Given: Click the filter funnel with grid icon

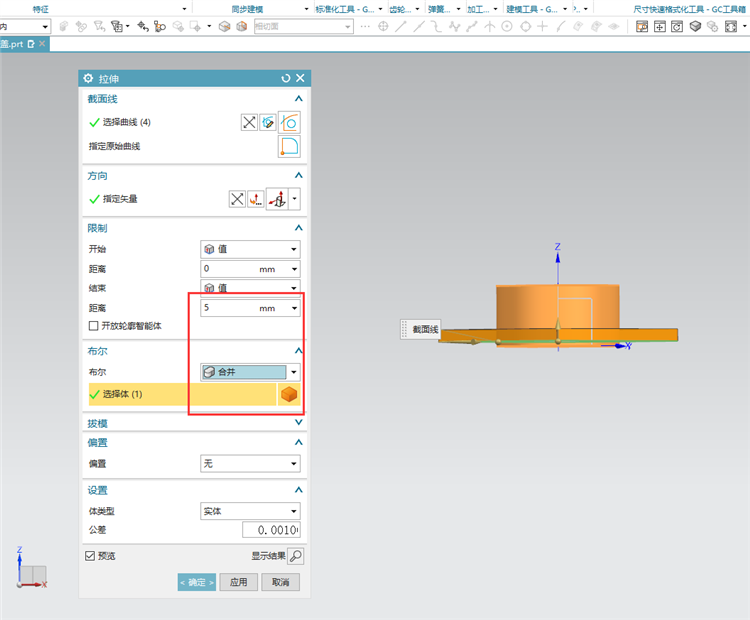Looking at the screenshot, I should [117, 26].
